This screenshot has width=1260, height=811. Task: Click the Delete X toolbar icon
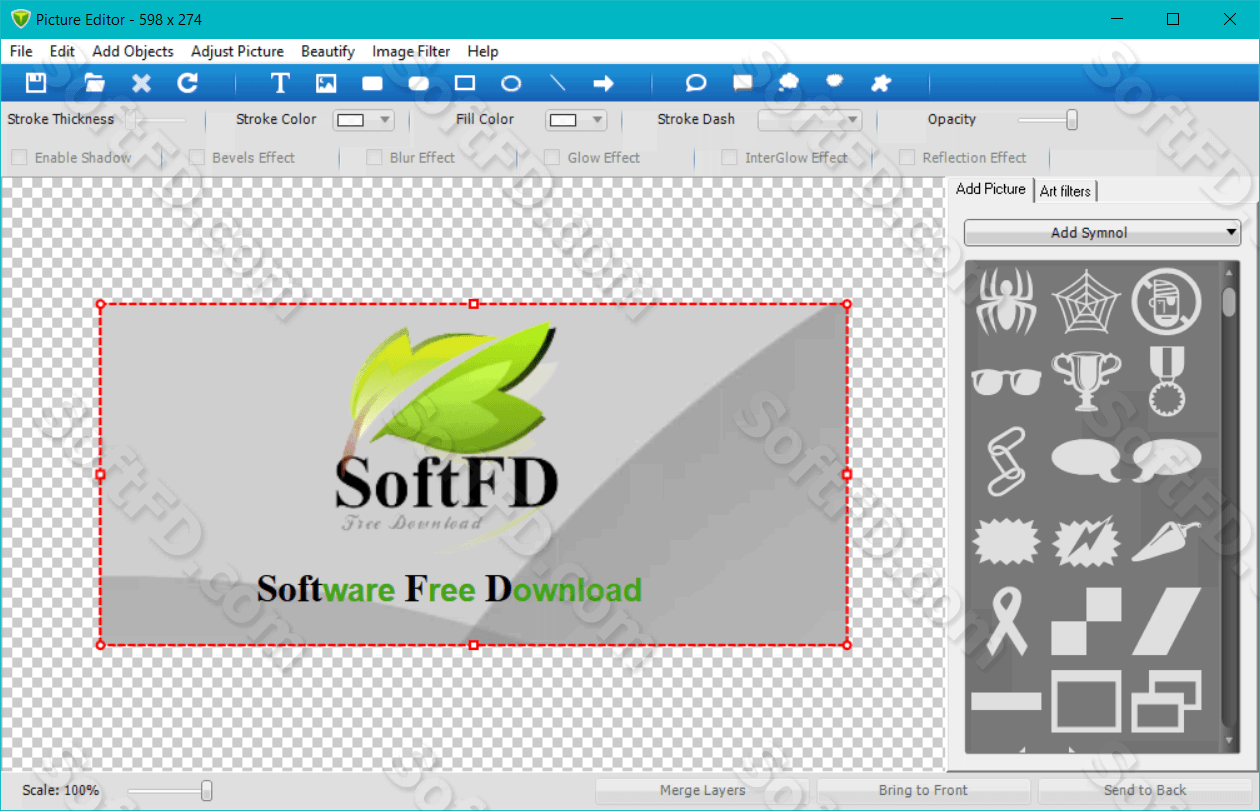click(x=141, y=83)
